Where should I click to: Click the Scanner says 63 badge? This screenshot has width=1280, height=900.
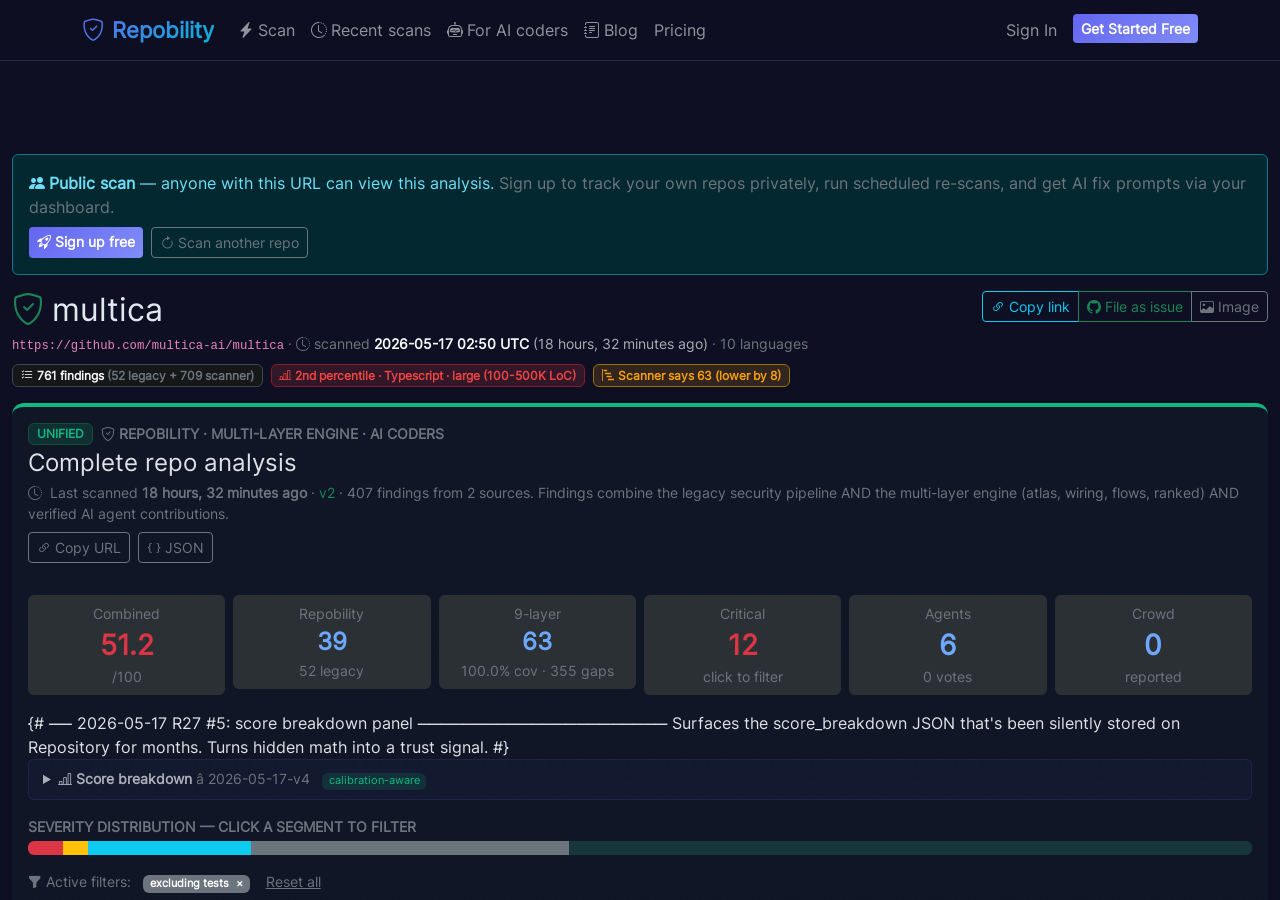[691, 375]
